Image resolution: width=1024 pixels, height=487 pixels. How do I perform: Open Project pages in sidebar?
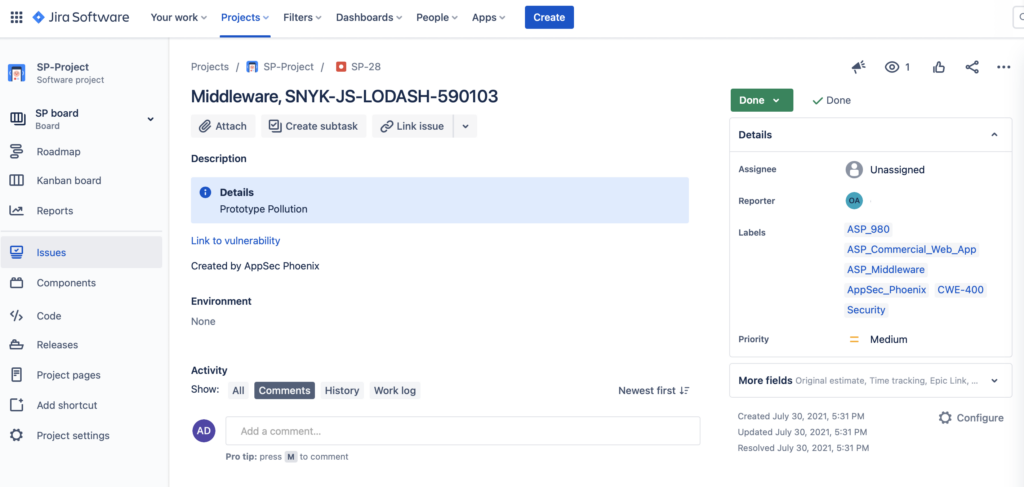(x=68, y=375)
